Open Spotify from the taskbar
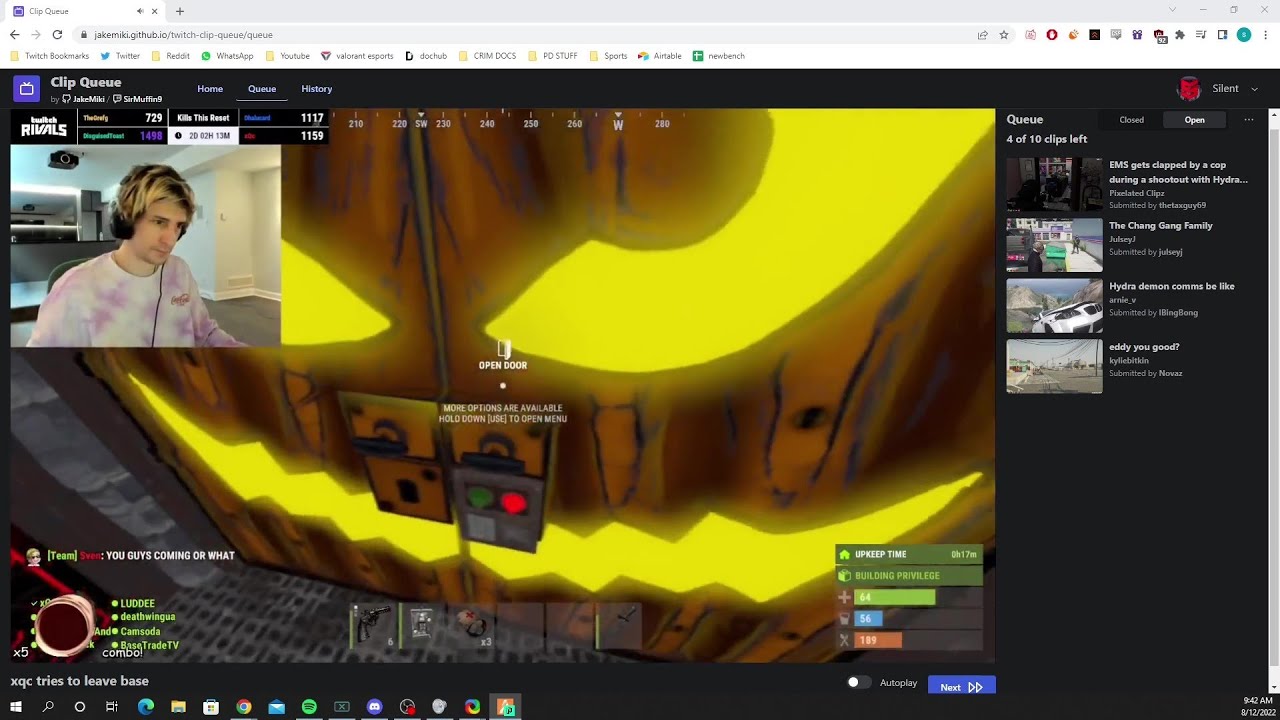This screenshot has height=720, width=1280. 309,707
